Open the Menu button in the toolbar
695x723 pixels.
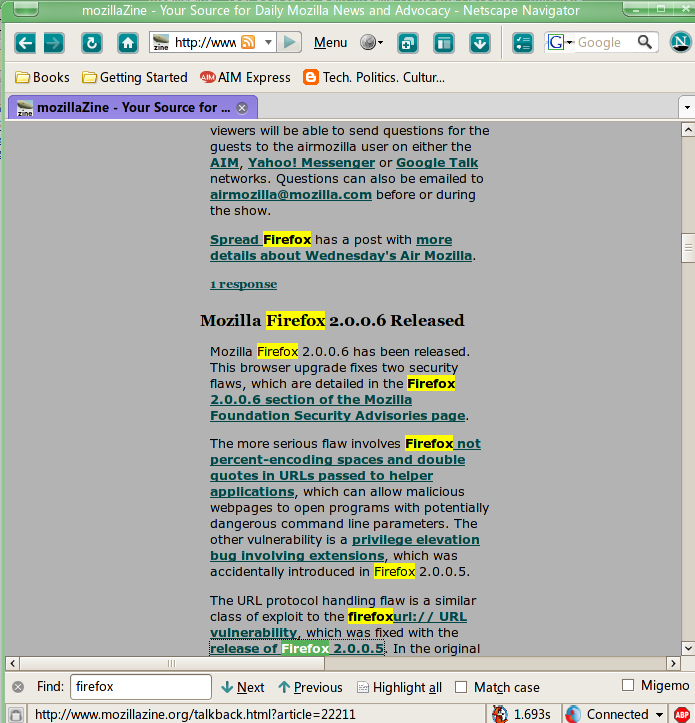[x=330, y=43]
